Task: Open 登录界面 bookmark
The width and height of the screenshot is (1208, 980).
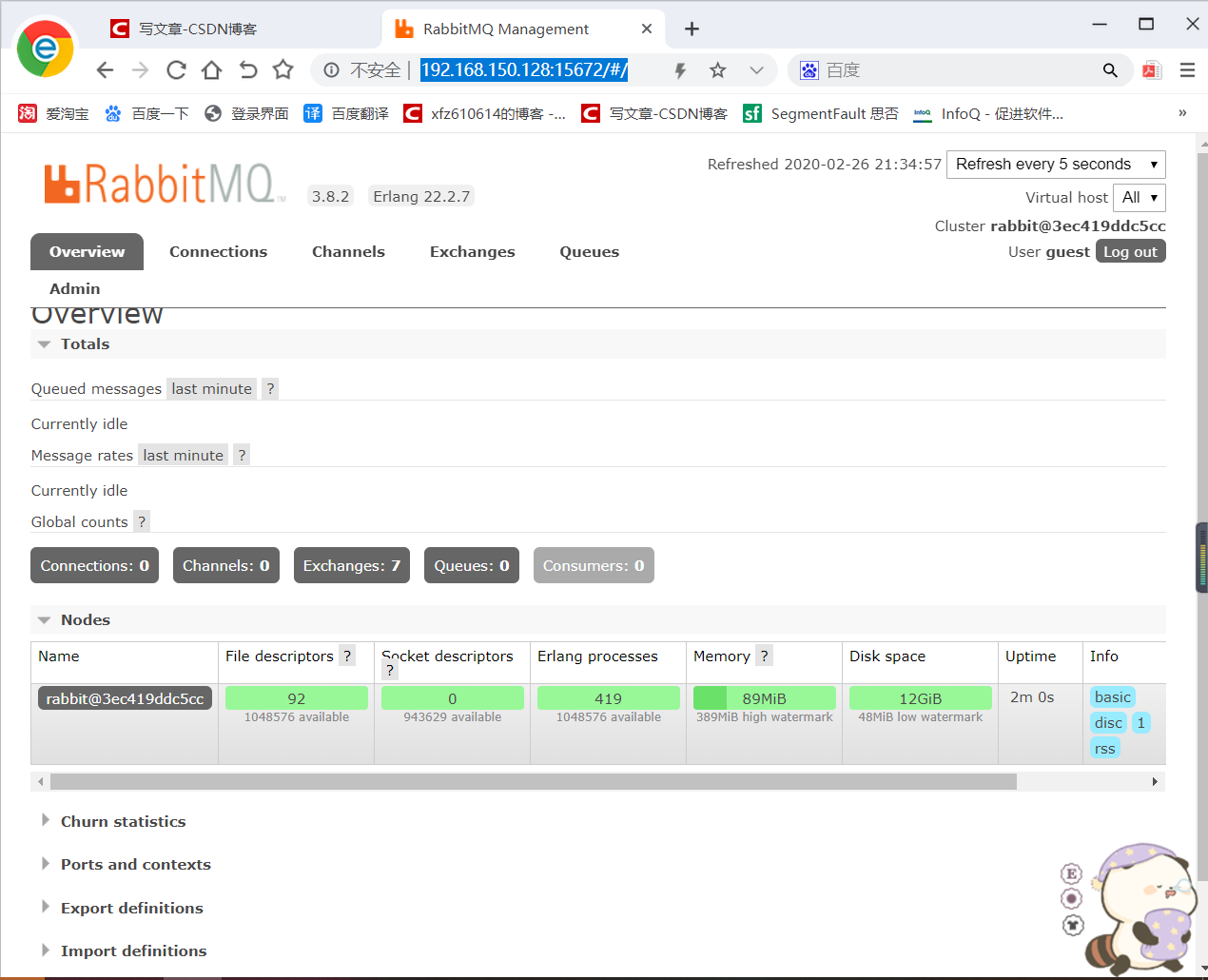Action: pyautogui.click(x=246, y=113)
